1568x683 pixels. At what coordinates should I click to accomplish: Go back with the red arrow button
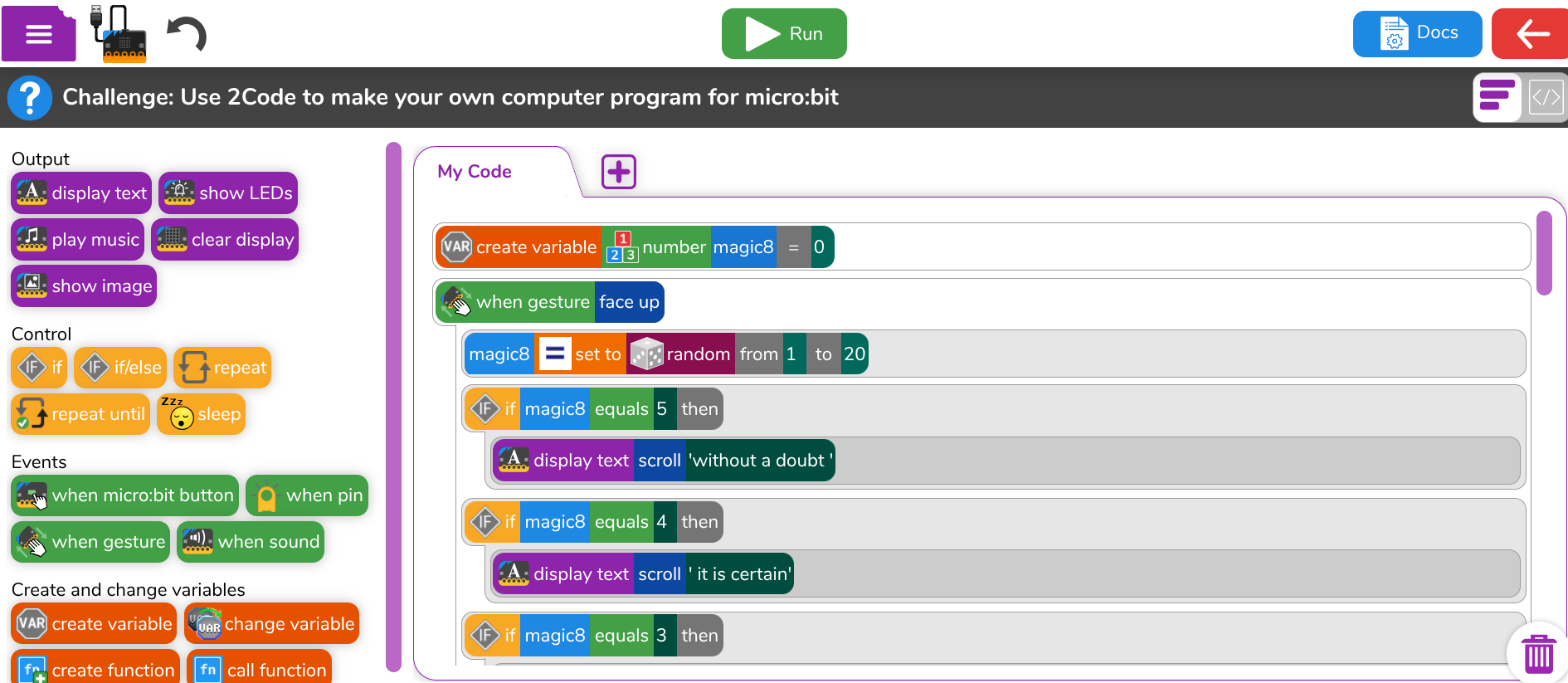(x=1531, y=34)
